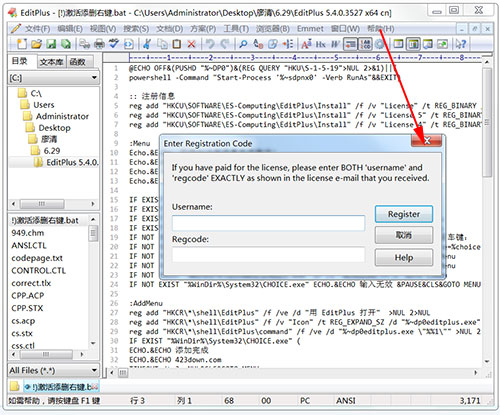
Task: Open Find with the magnifier icon
Action: pyautogui.click(x=243, y=44)
